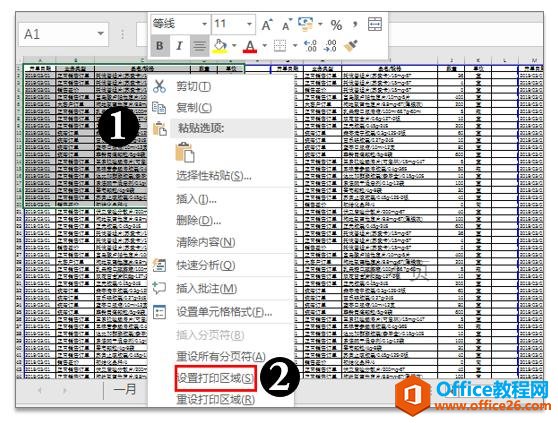Apply percent style with the % icon
This screenshot has width=558, height=423.
pos(336,25)
